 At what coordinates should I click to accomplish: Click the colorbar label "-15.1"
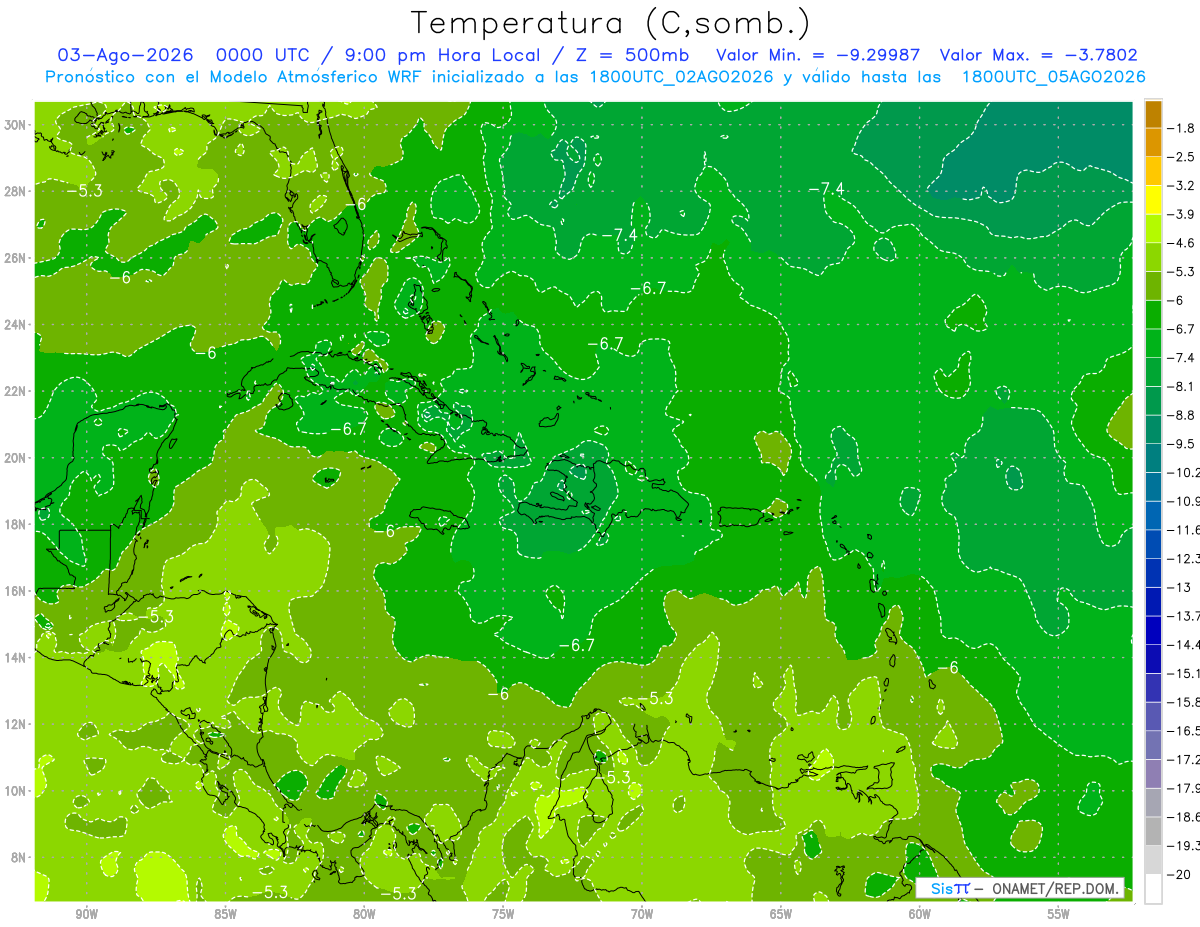[x=1183, y=673]
